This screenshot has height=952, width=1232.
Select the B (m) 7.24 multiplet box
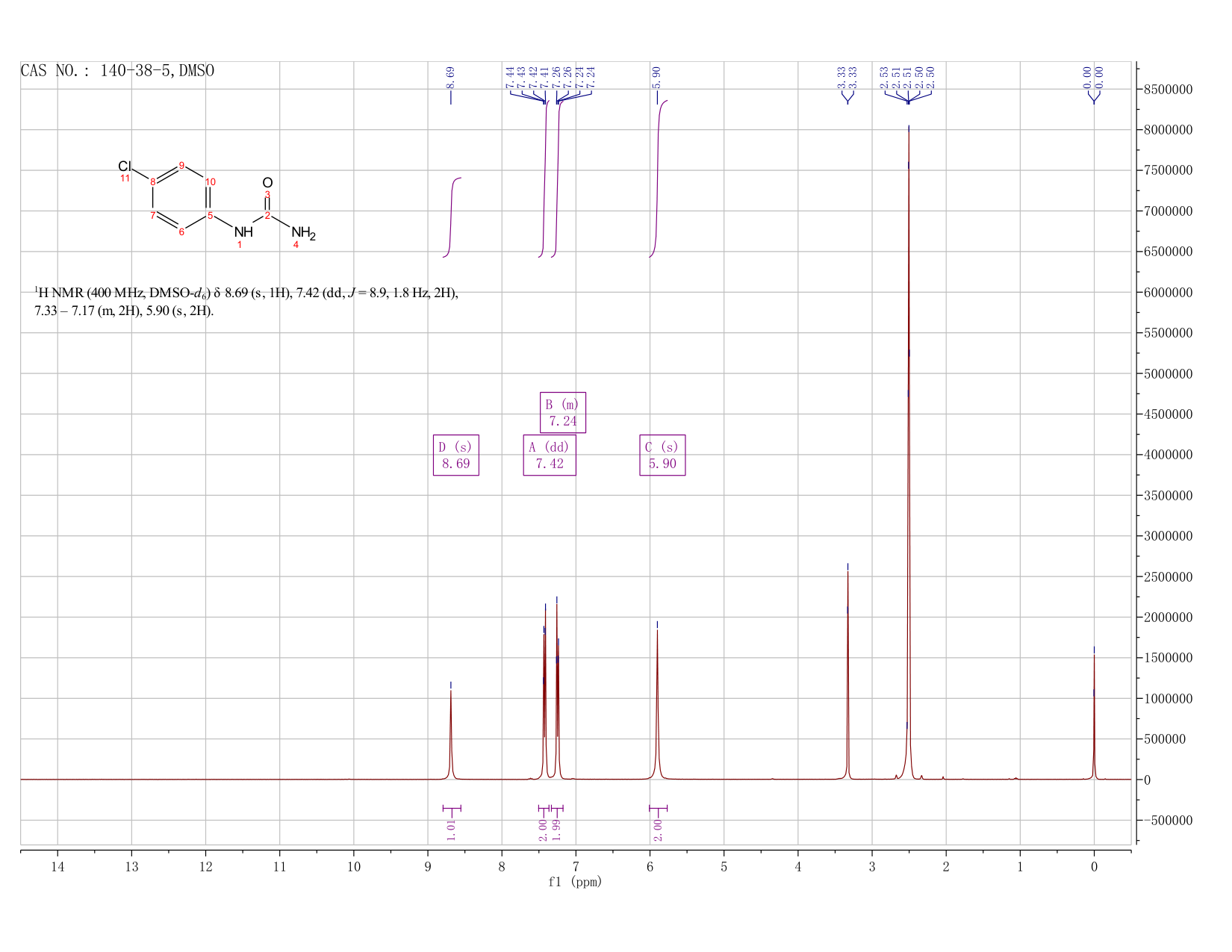tap(563, 412)
